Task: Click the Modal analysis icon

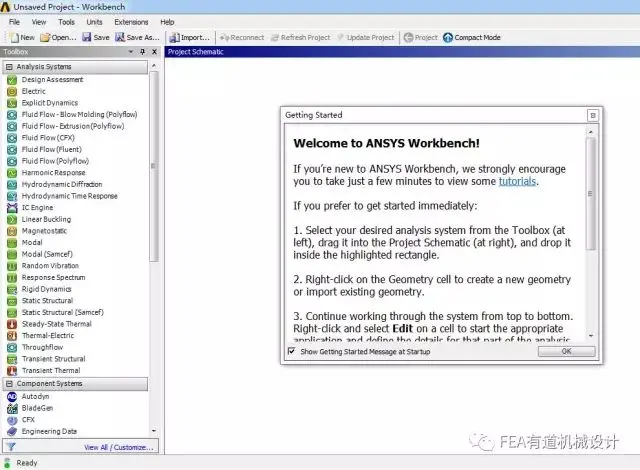Action: coord(12,243)
